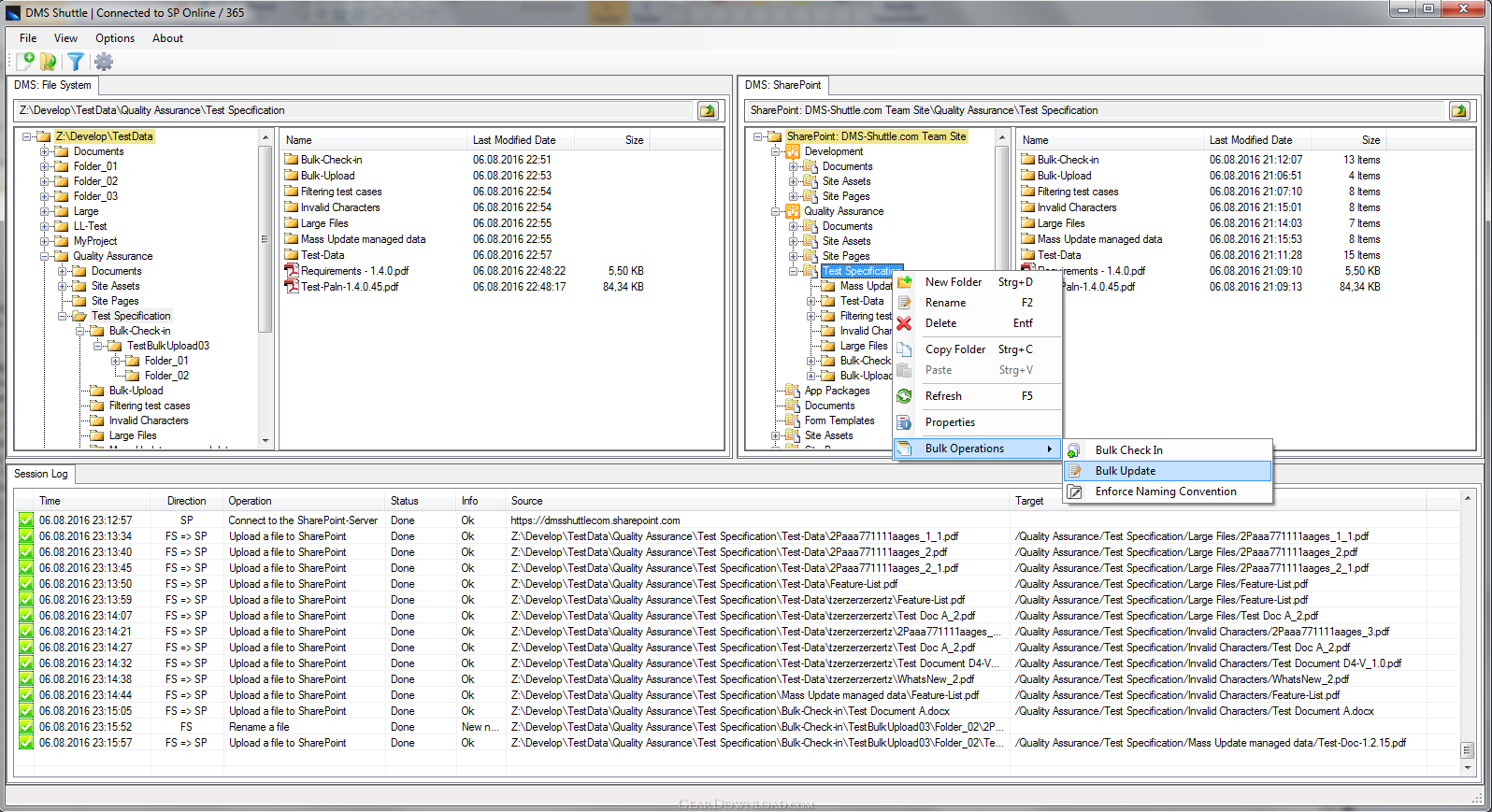Click the folder with green arrow toolbar icon
This screenshot has width=1492, height=812.
(49, 62)
